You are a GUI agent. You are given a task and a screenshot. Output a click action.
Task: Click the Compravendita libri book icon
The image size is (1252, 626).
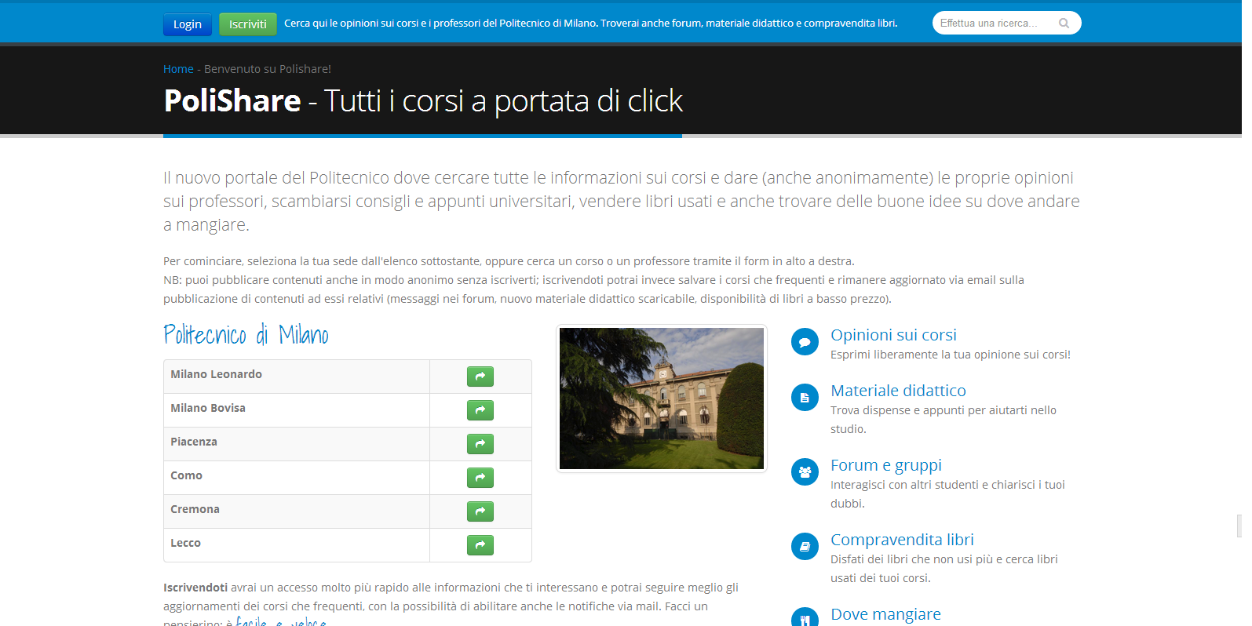pyautogui.click(x=805, y=547)
